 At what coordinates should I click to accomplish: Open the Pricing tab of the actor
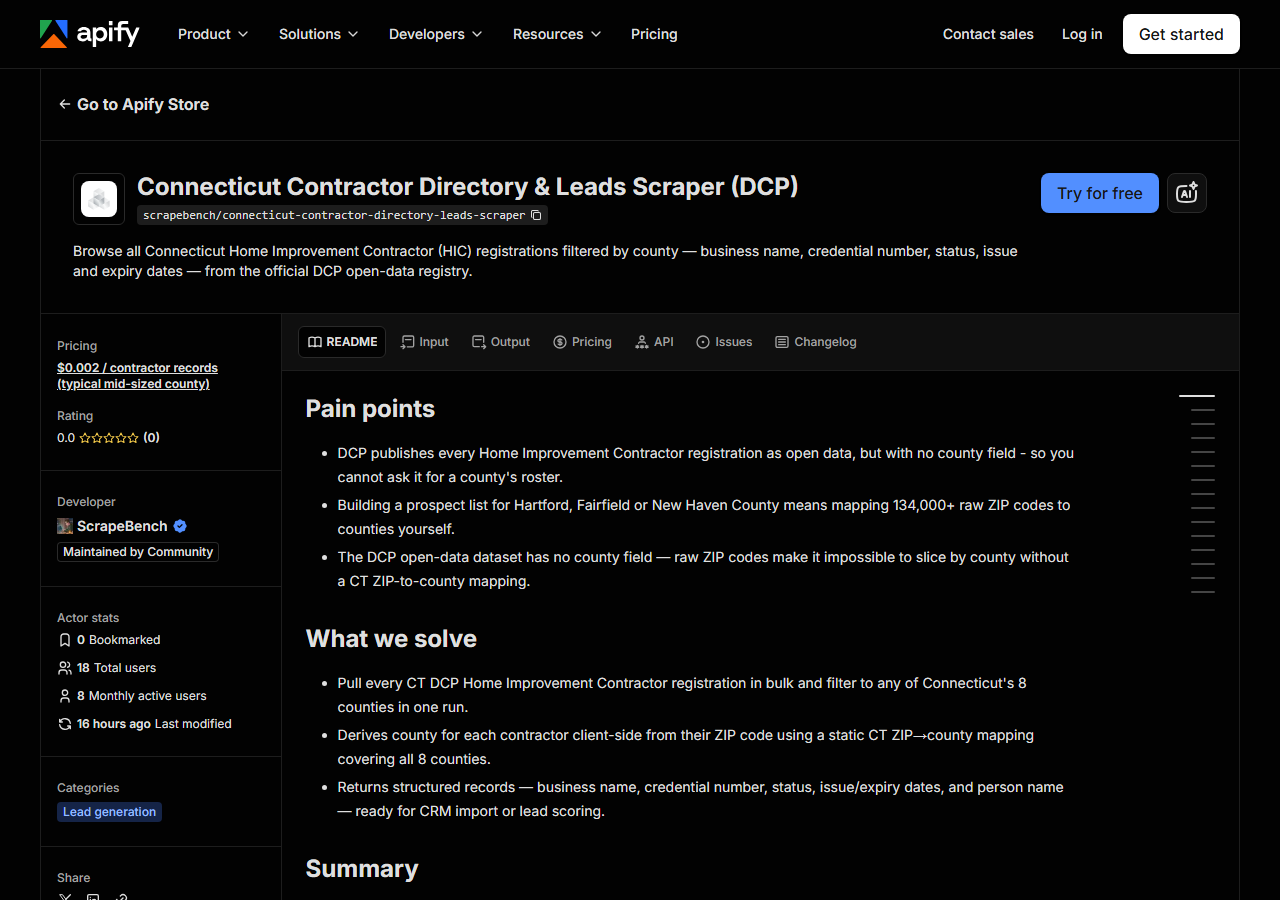point(582,342)
